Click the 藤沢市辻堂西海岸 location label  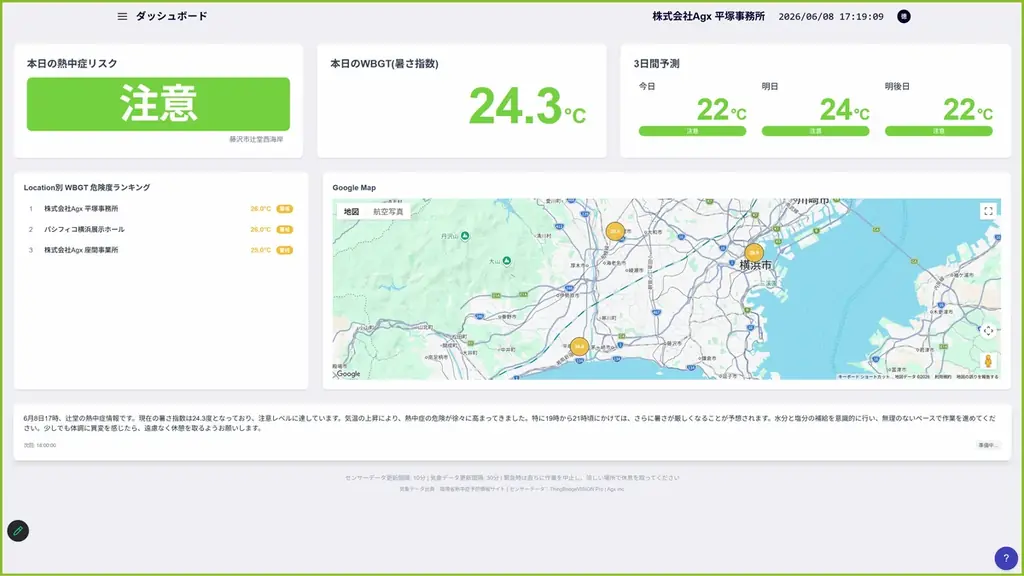point(256,139)
